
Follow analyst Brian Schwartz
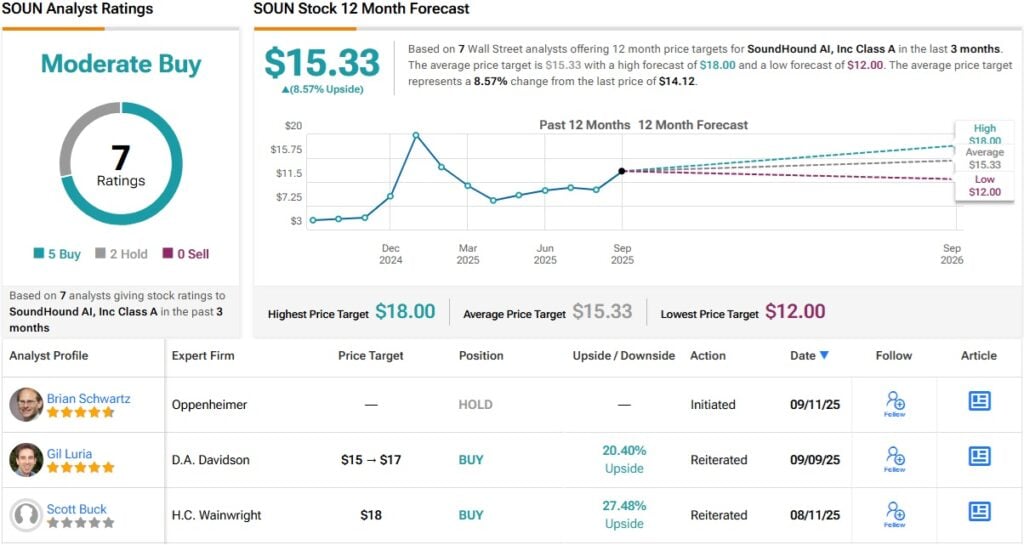[x=895, y=403]
